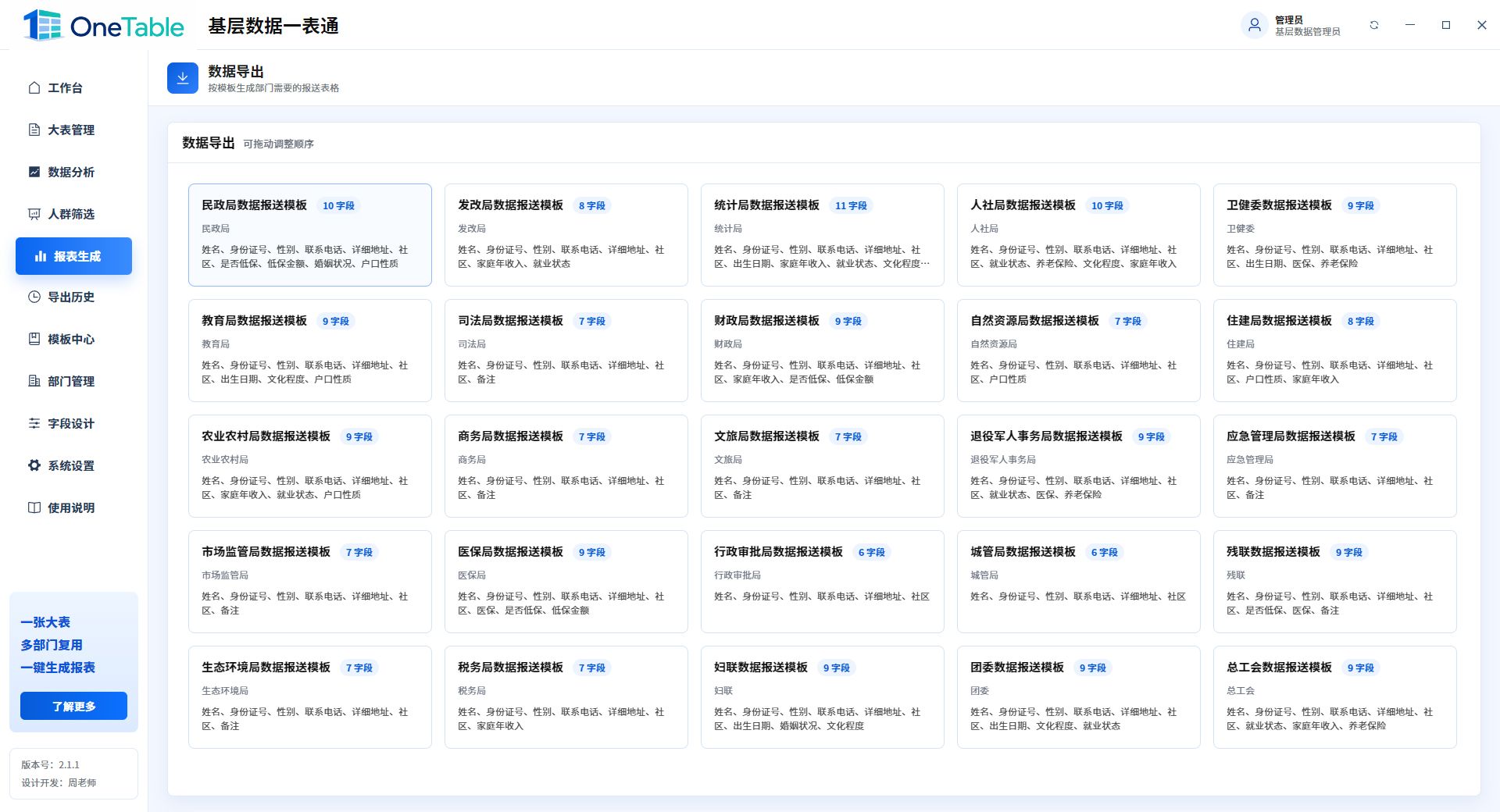This screenshot has width=1500, height=812.
Task: Click 设计开发: 周老师 footer text
Action: pos(59,782)
